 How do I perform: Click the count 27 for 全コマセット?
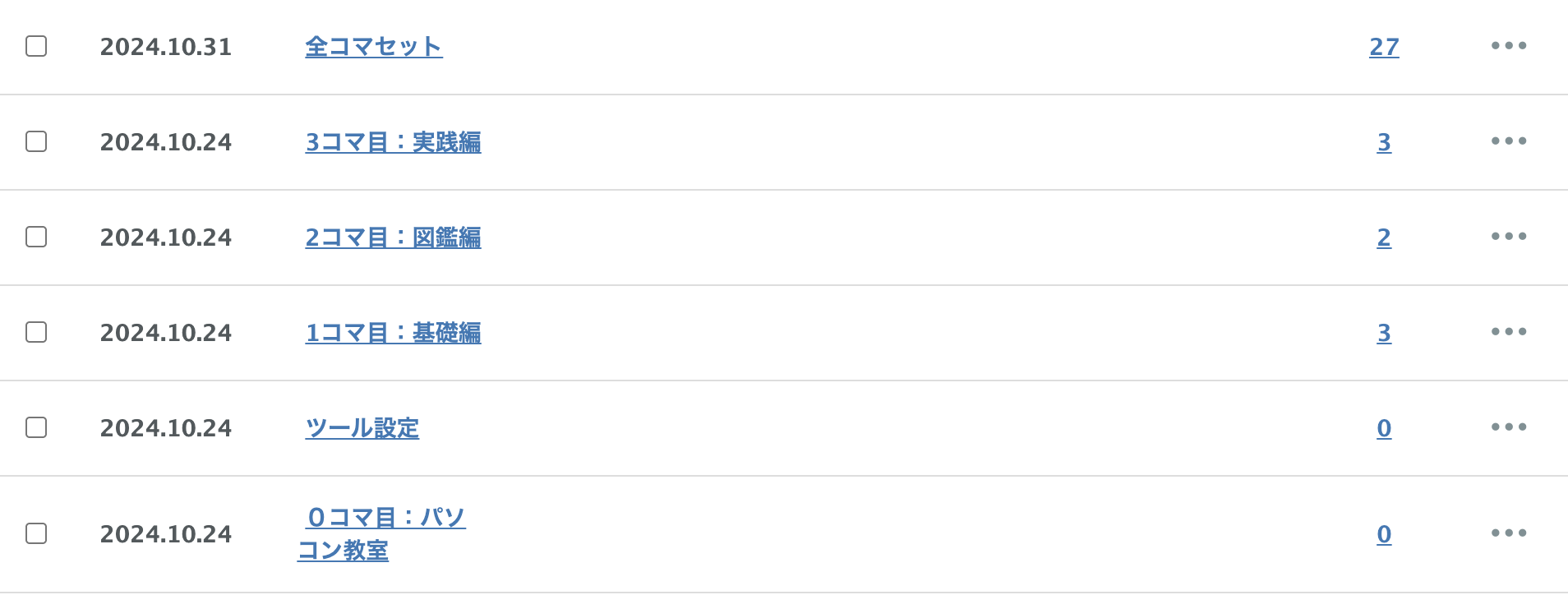point(1384,47)
